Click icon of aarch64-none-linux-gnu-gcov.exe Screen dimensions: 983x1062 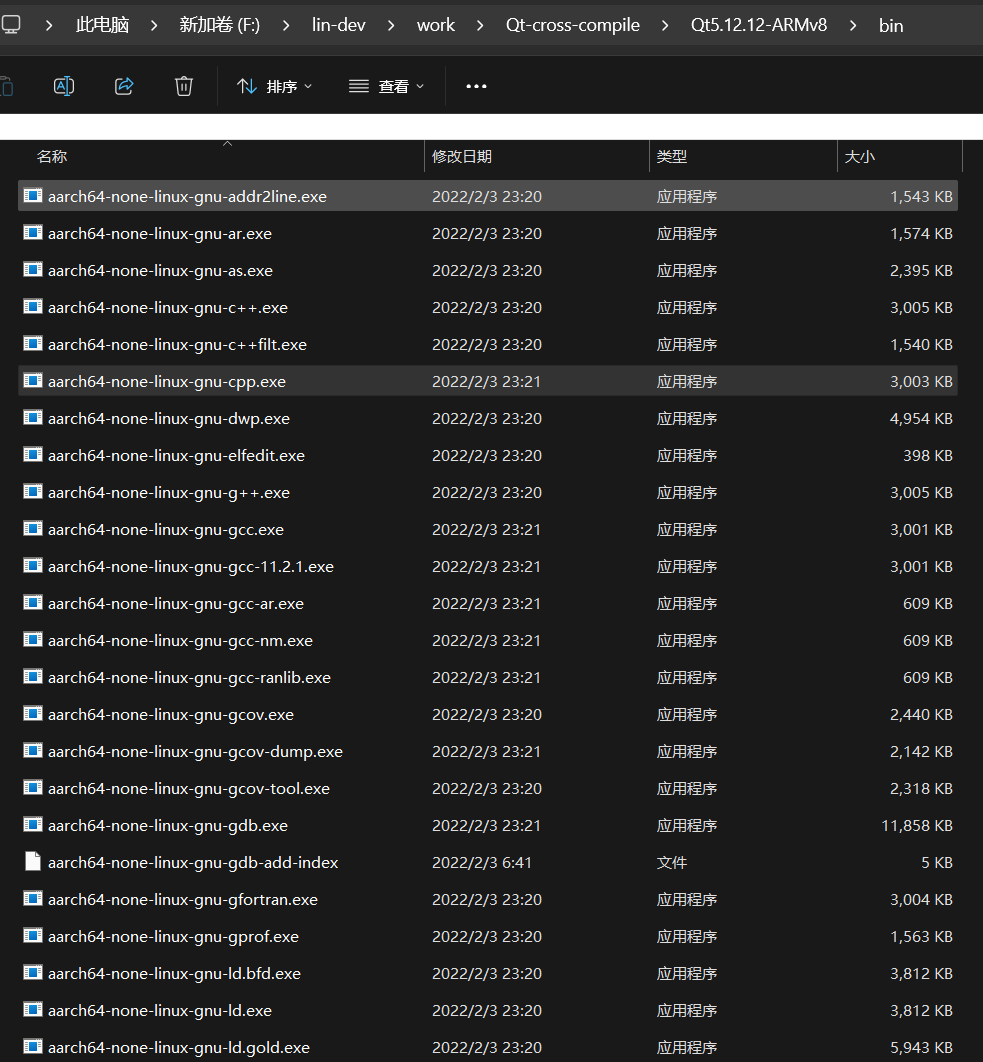coord(33,714)
